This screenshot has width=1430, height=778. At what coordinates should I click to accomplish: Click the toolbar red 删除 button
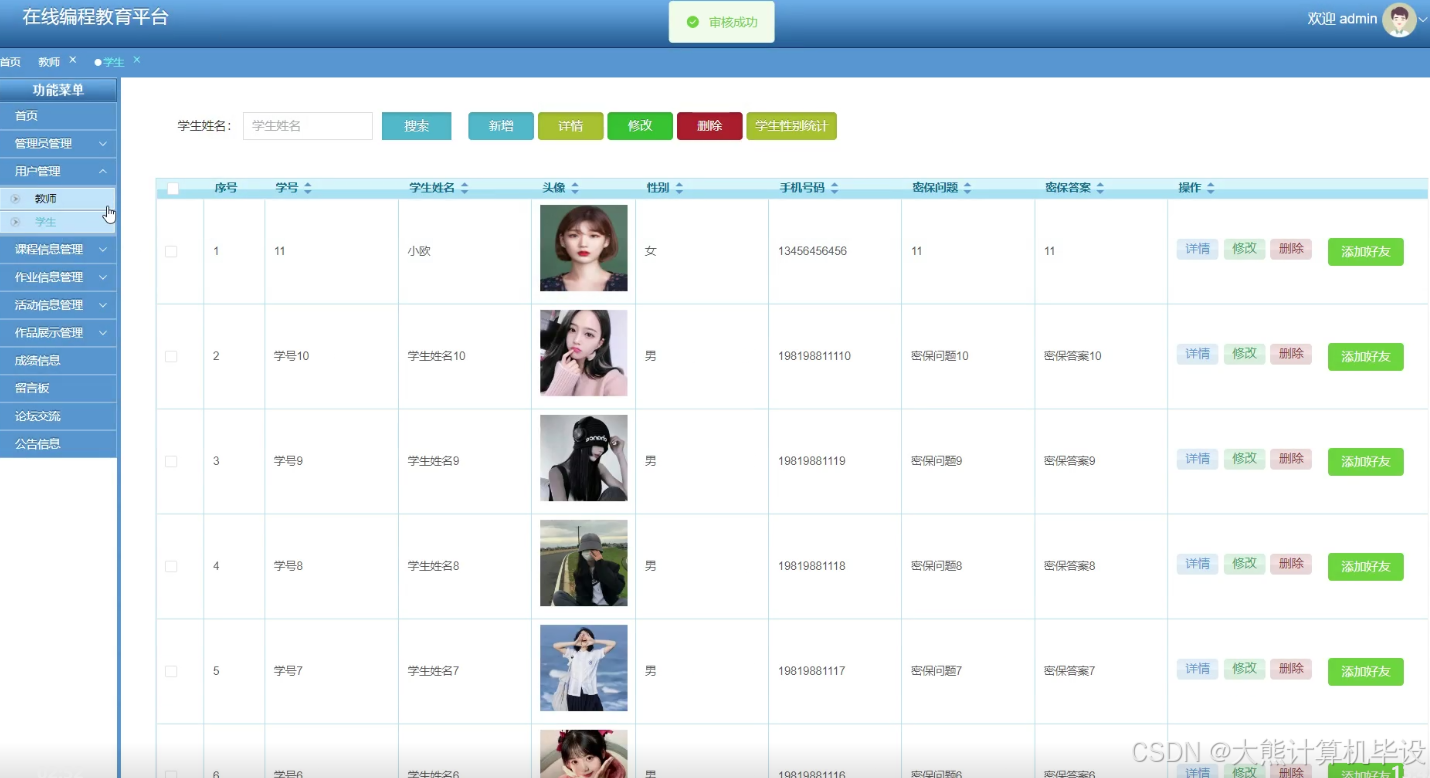pyautogui.click(x=710, y=126)
